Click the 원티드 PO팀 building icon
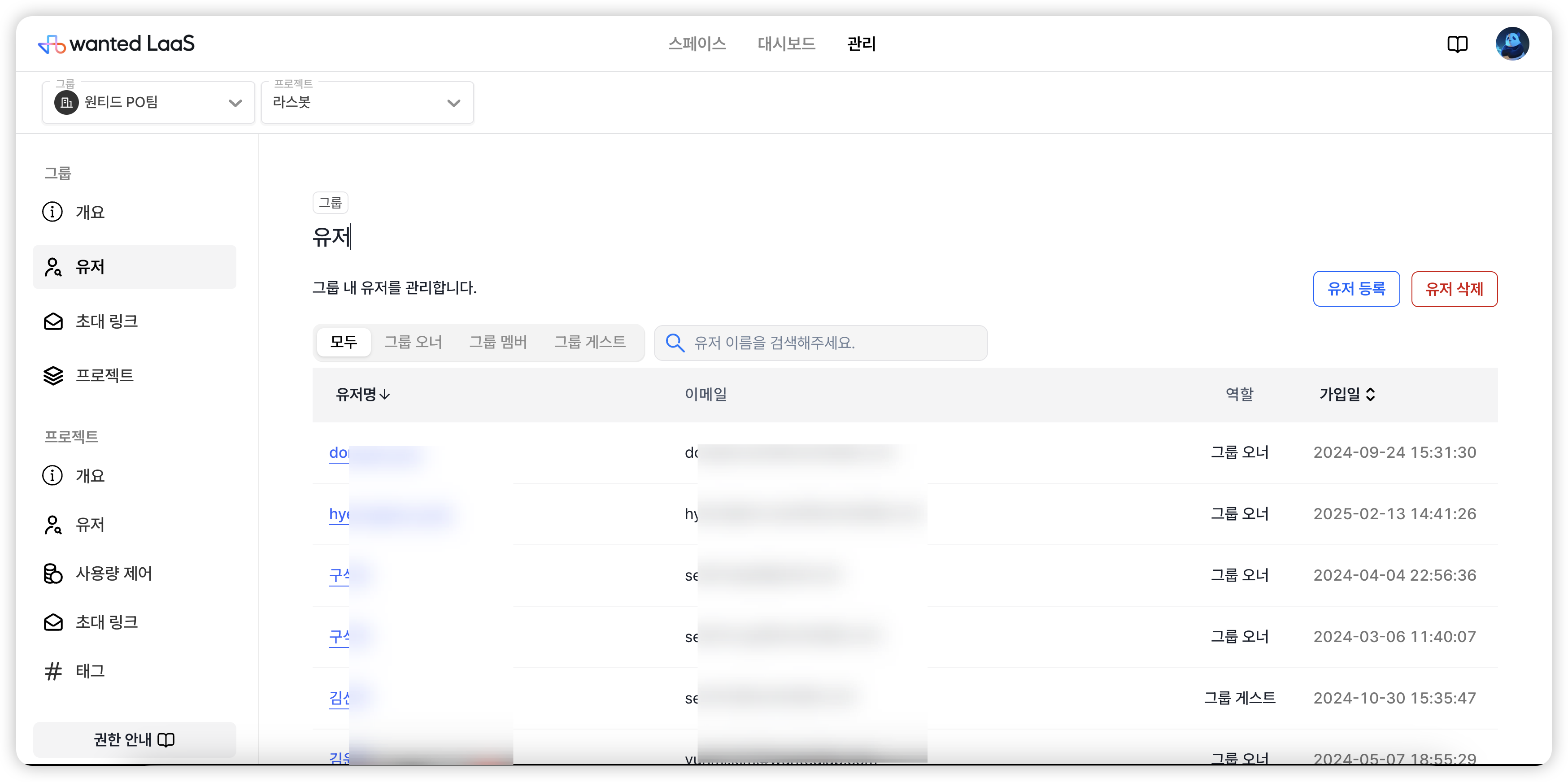The height and width of the screenshot is (782, 1568). pos(66,102)
